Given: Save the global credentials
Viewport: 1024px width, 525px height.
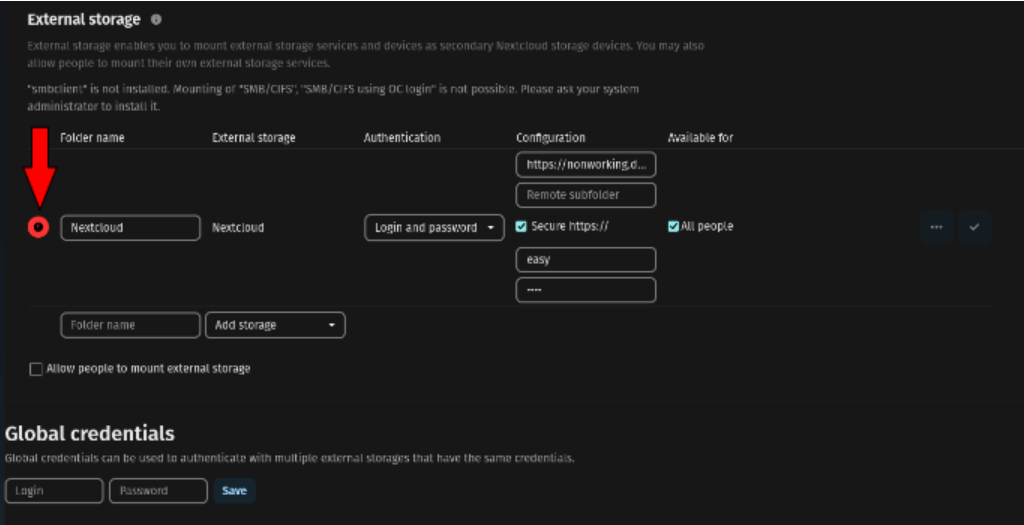Looking at the screenshot, I should 234,490.
